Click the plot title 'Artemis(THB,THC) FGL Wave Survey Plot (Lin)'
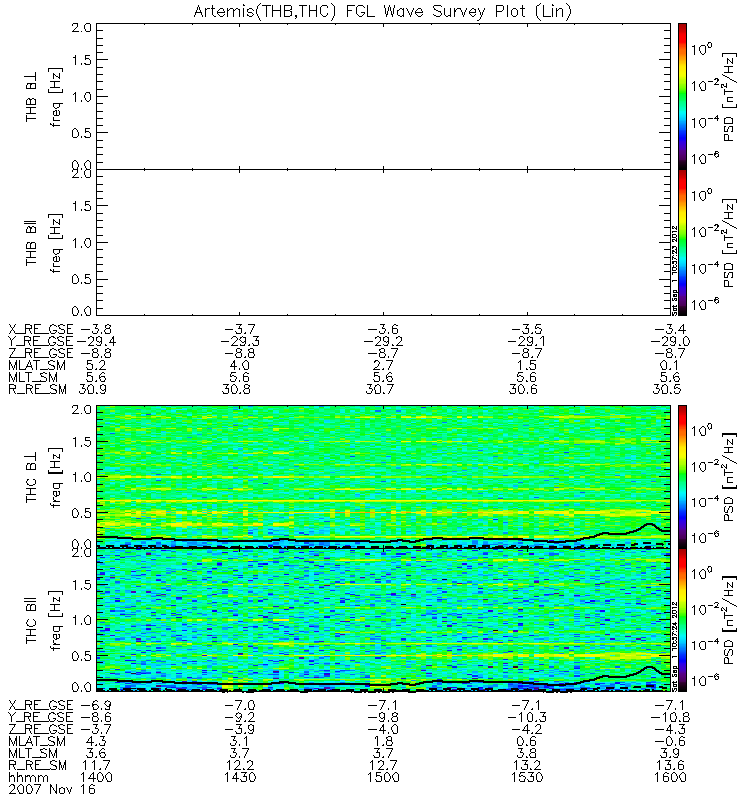The height and width of the screenshot is (800, 750). coord(383,11)
